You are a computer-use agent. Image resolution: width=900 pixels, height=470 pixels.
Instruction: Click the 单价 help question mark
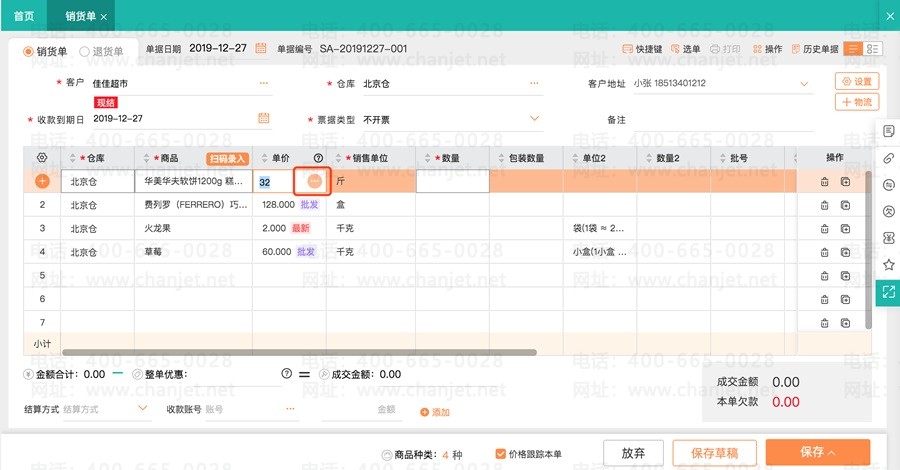(319, 158)
